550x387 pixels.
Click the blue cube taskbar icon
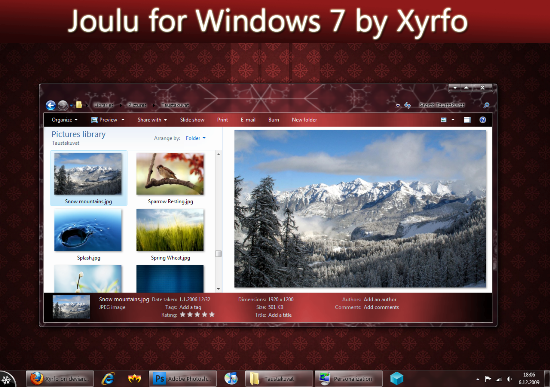[x=396, y=379]
